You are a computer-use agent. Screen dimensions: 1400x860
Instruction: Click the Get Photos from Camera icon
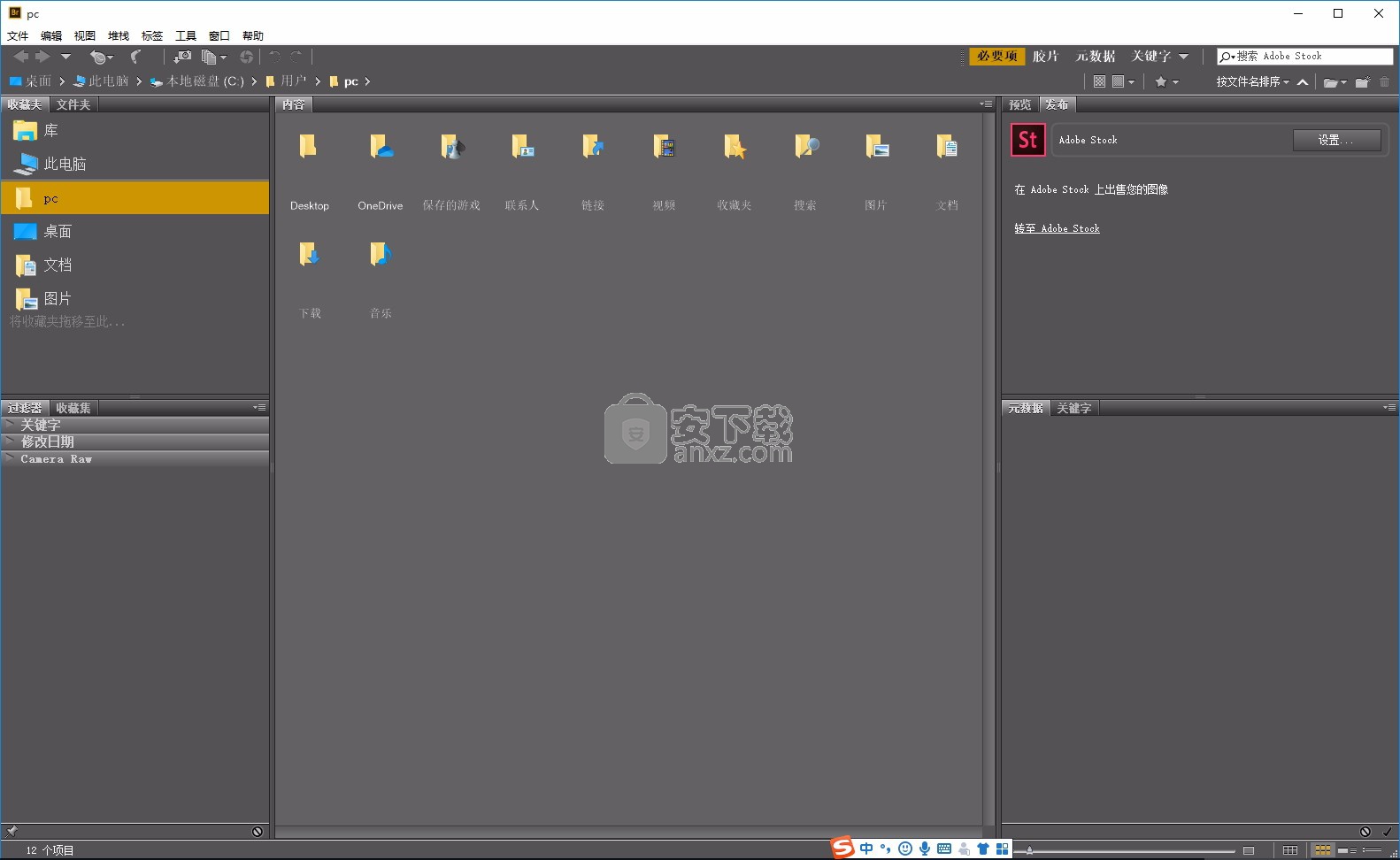182,57
